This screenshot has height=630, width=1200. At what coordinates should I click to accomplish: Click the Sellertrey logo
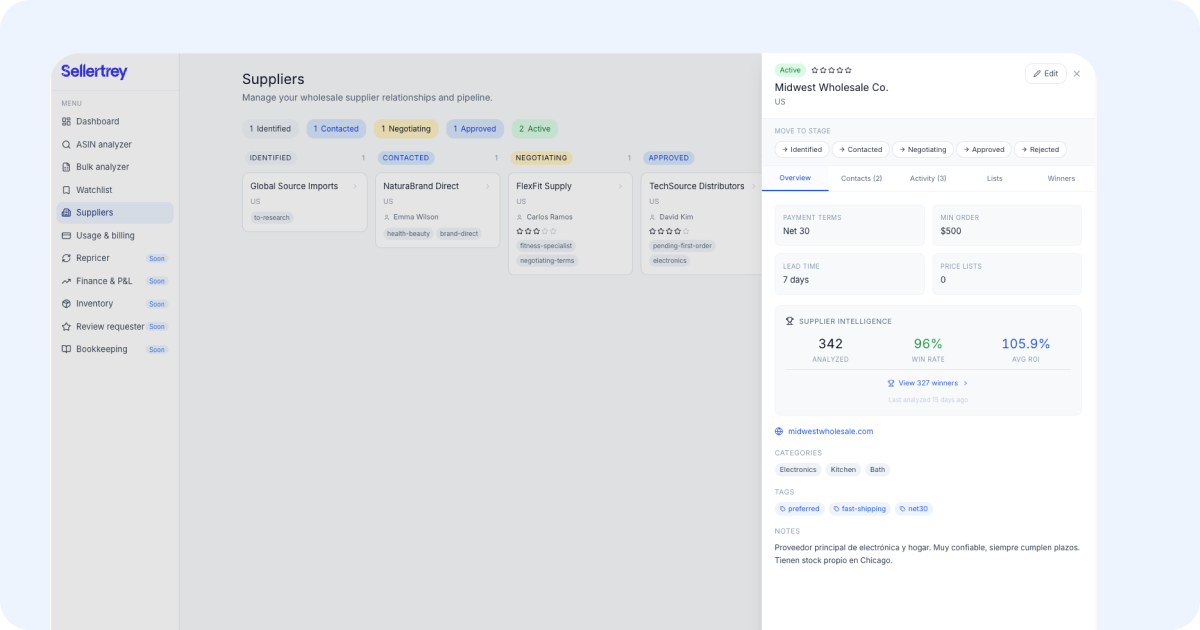94,72
